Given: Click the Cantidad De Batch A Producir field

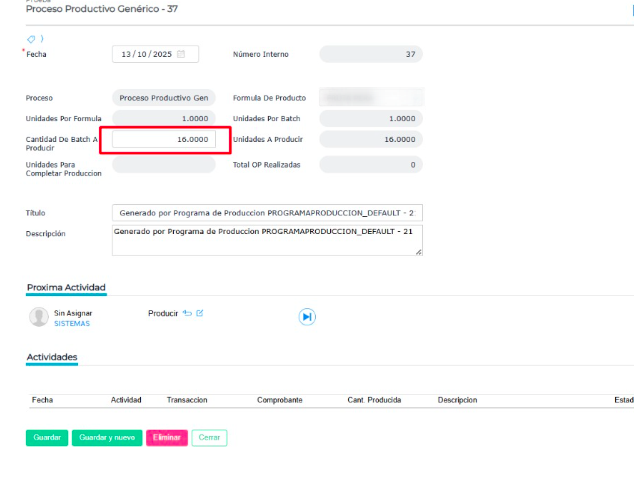Looking at the screenshot, I should pyautogui.click(x=163, y=140).
